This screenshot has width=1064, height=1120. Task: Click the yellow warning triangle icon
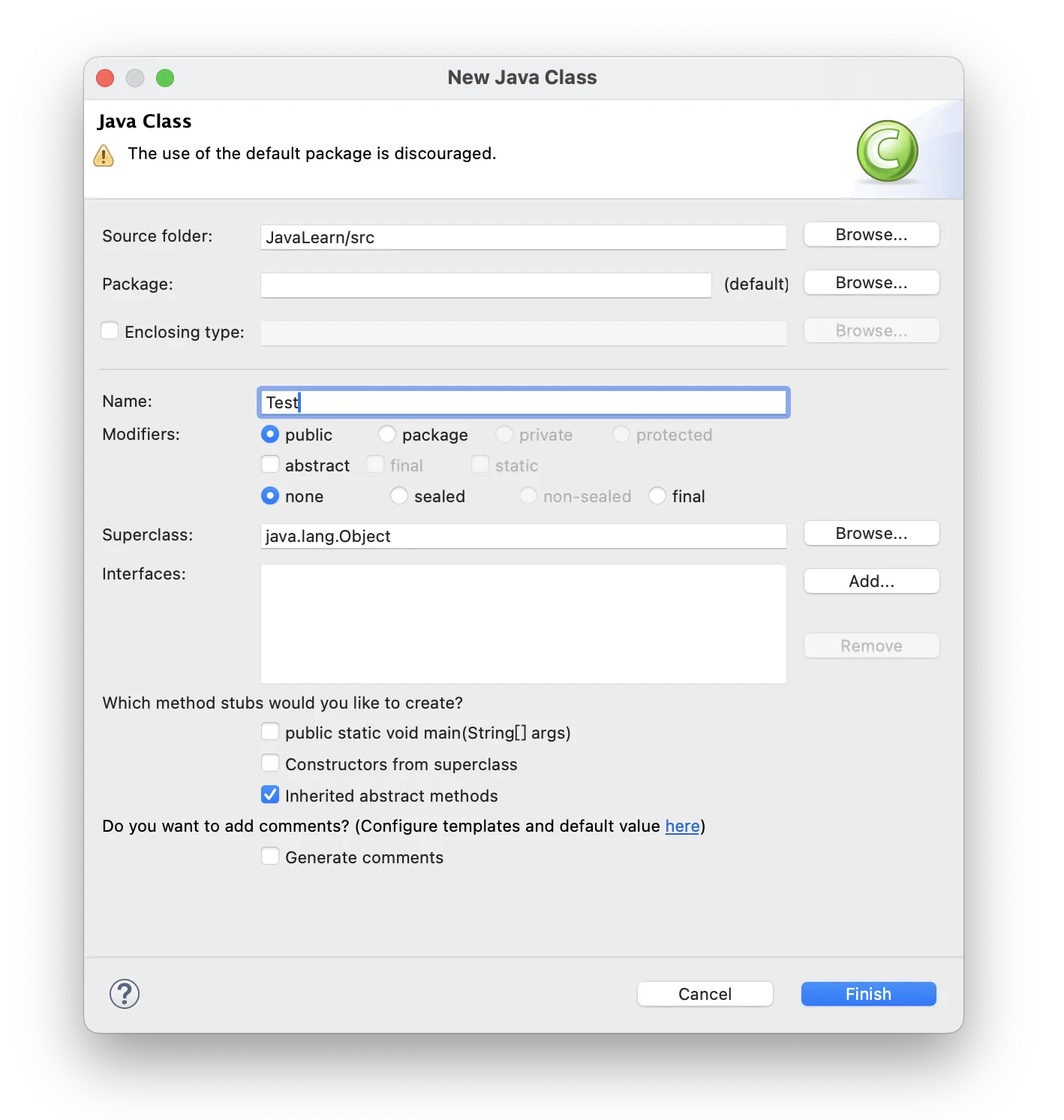(x=104, y=155)
